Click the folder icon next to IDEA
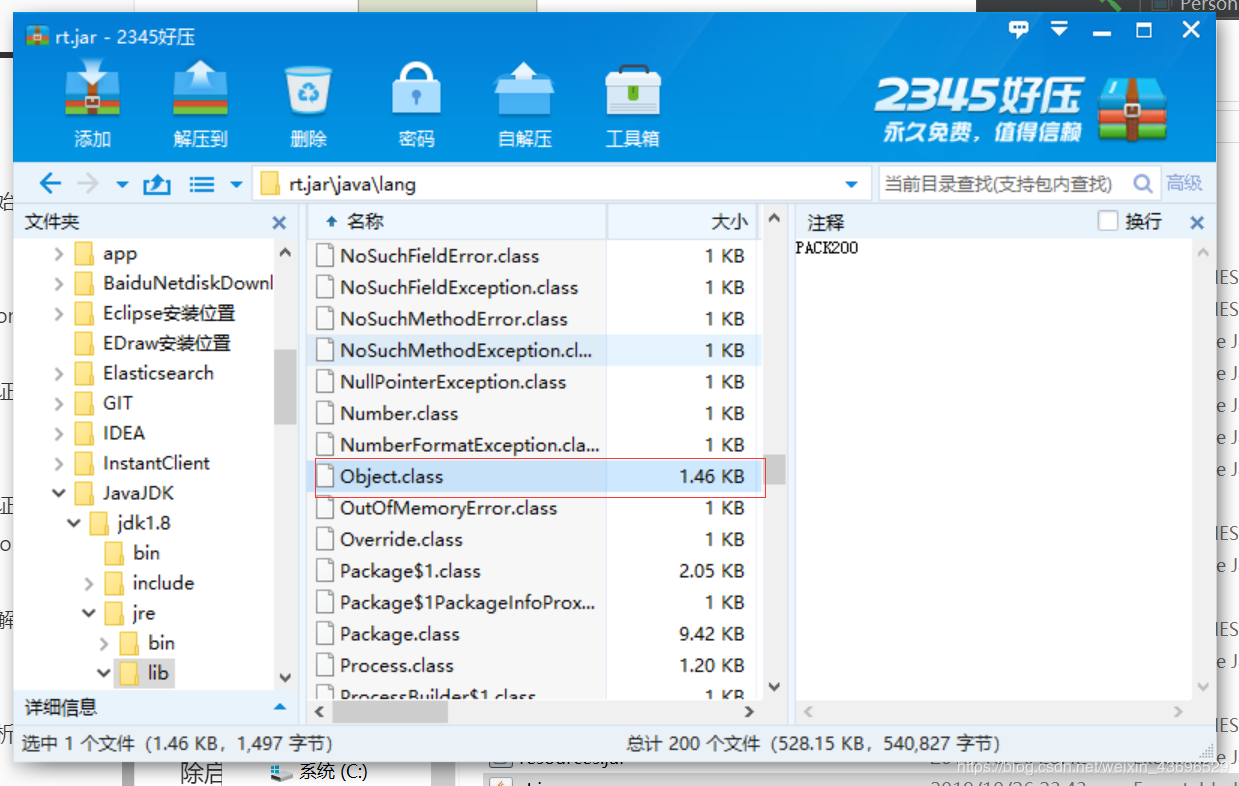The height and width of the screenshot is (786, 1239). [84, 433]
